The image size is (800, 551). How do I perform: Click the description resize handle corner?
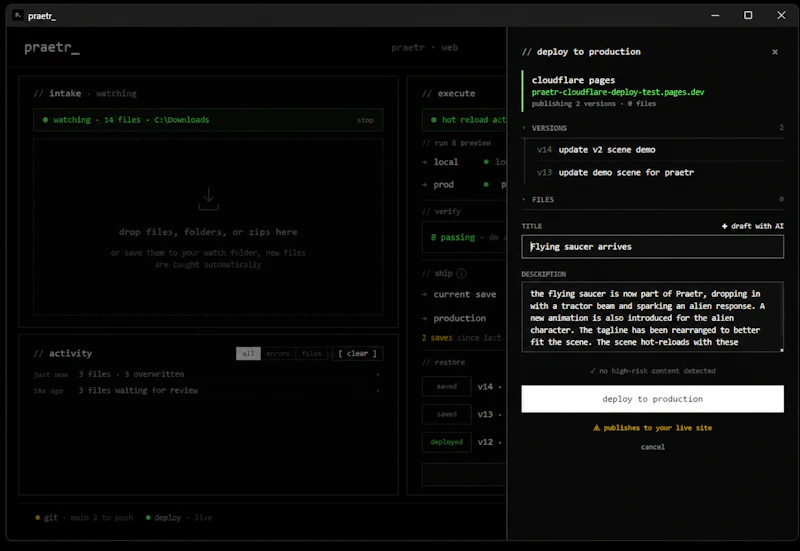click(781, 350)
